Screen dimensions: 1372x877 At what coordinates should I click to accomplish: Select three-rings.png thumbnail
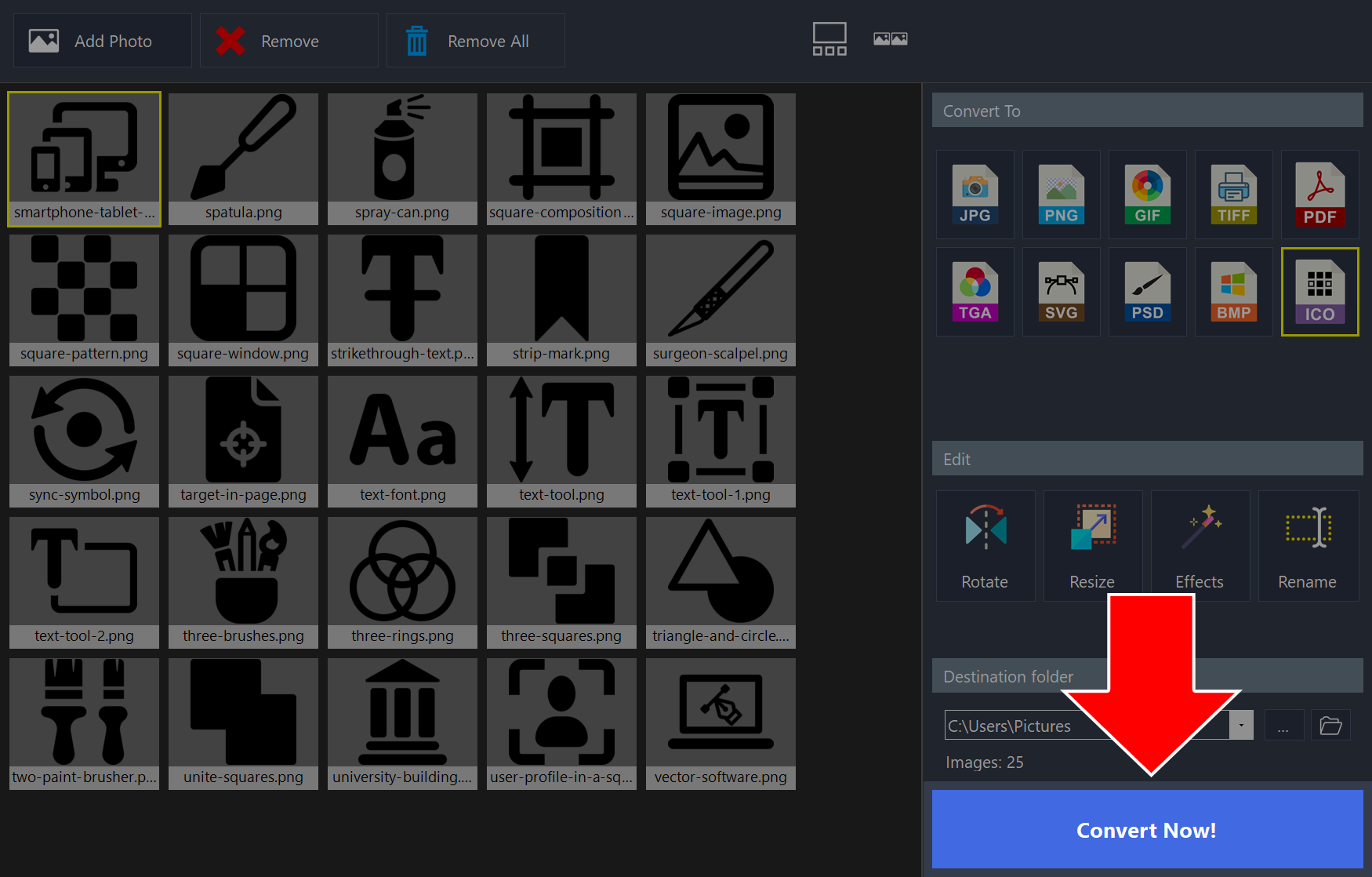(402, 583)
